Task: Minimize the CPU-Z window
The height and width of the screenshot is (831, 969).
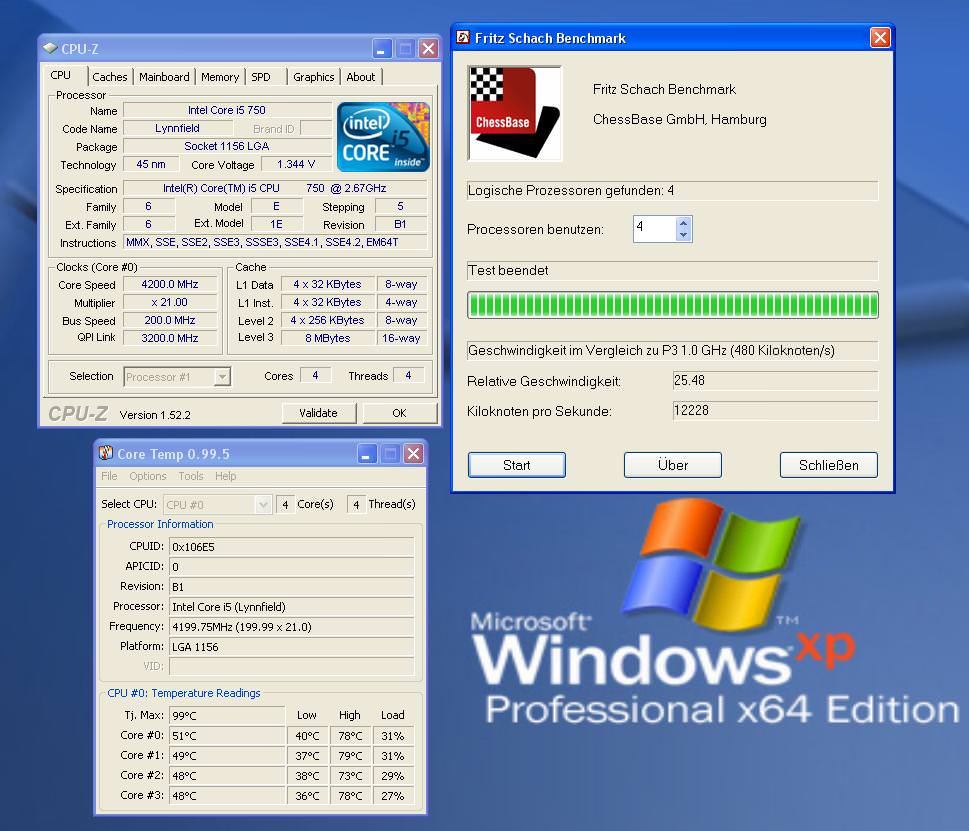Action: (383, 49)
